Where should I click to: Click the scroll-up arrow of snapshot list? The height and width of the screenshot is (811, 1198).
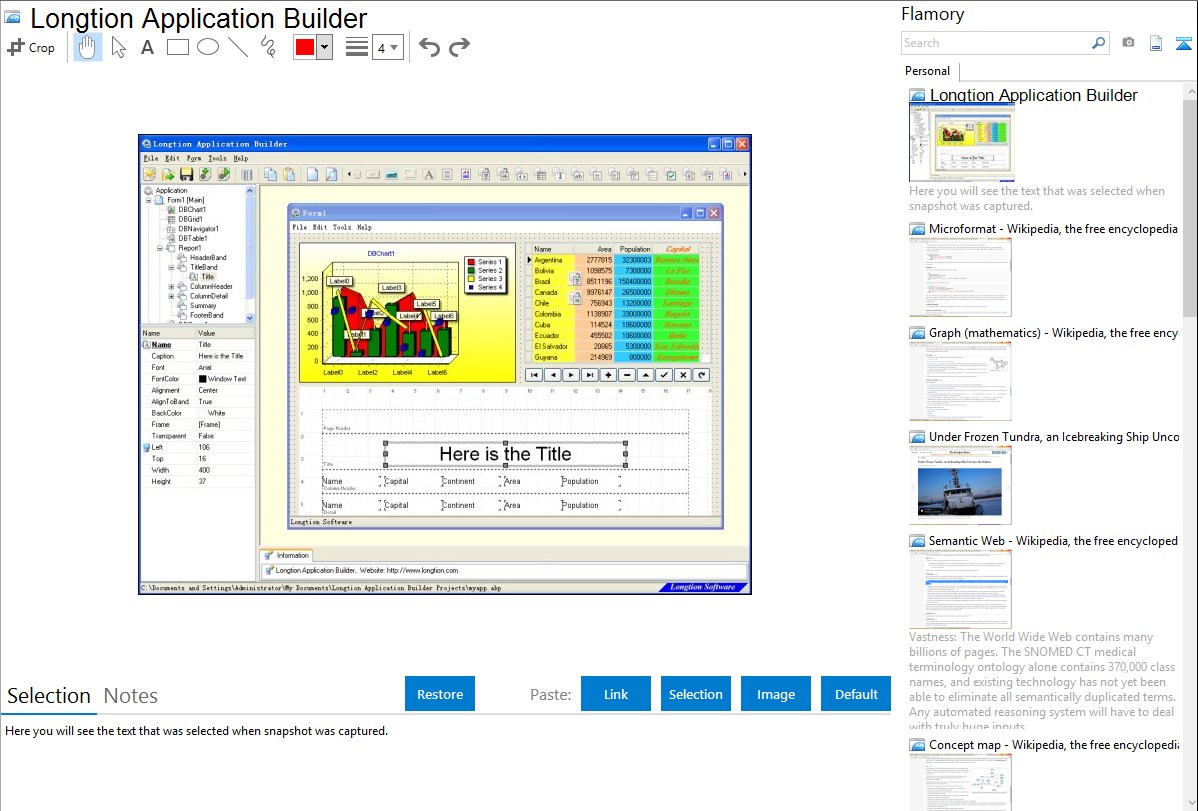click(x=1190, y=91)
